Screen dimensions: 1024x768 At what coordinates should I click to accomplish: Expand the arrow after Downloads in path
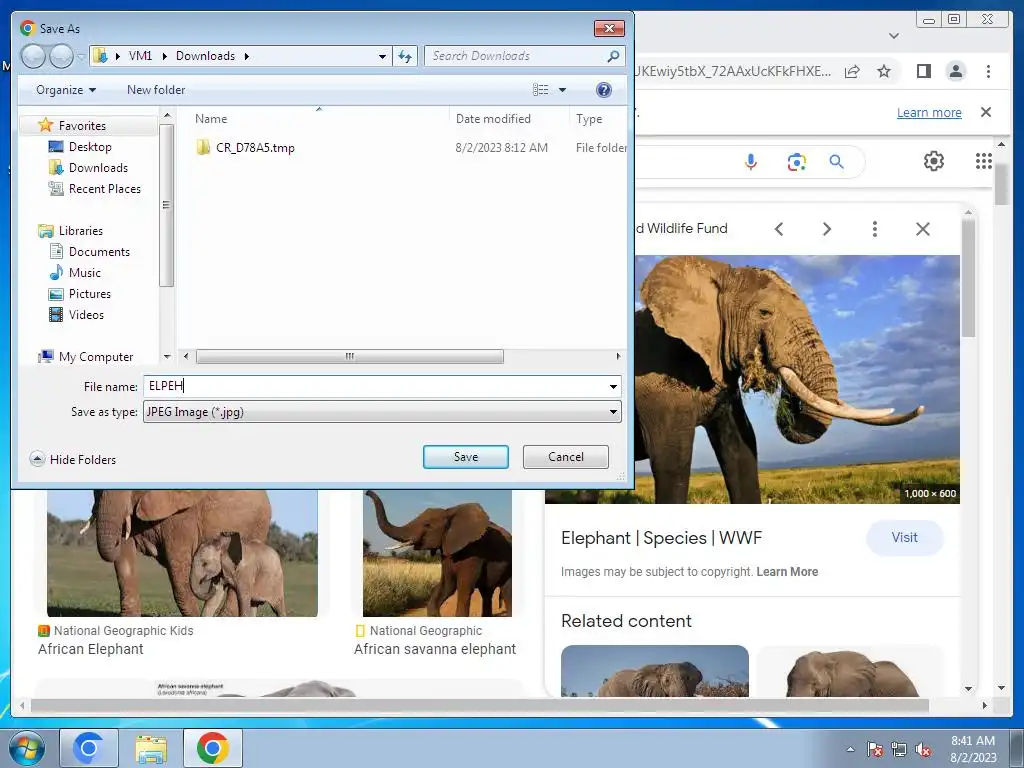247,56
